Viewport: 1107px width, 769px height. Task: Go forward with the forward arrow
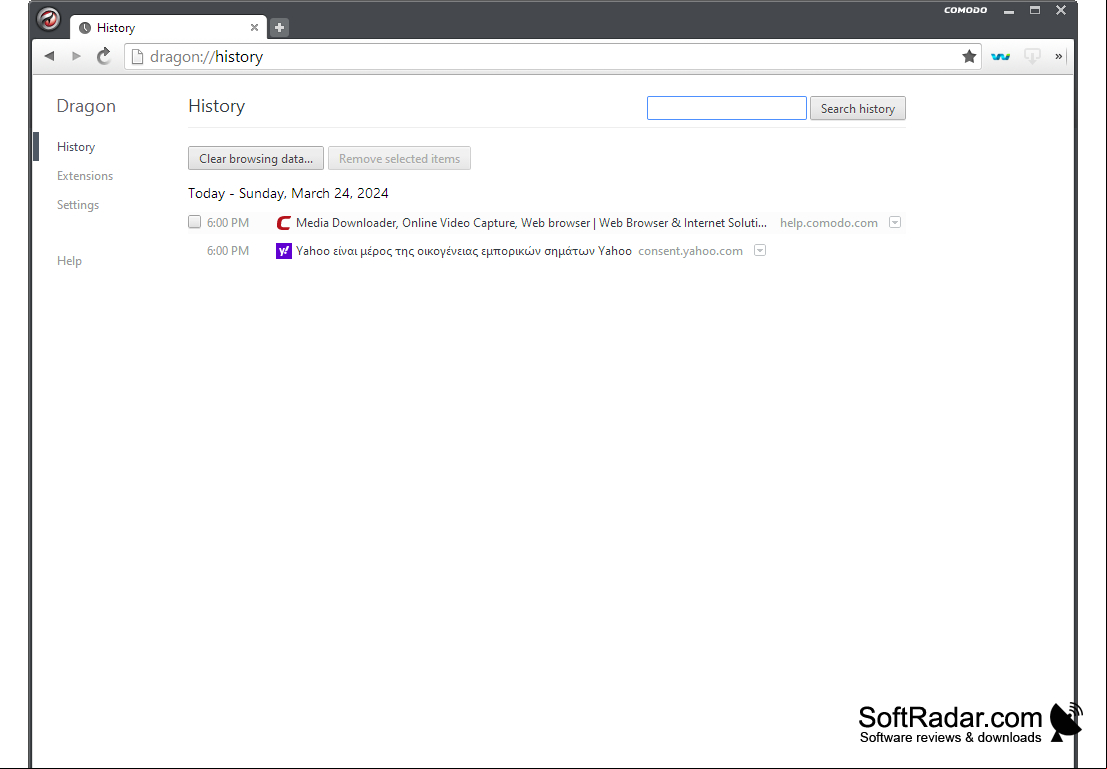pyautogui.click(x=76, y=56)
